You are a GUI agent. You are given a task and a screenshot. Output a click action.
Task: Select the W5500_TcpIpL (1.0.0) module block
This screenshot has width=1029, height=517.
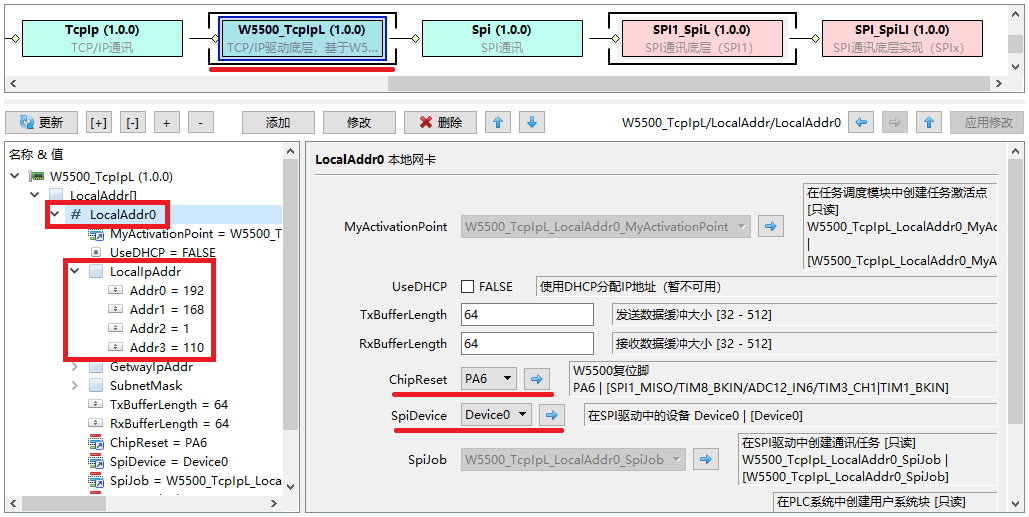[302, 38]
